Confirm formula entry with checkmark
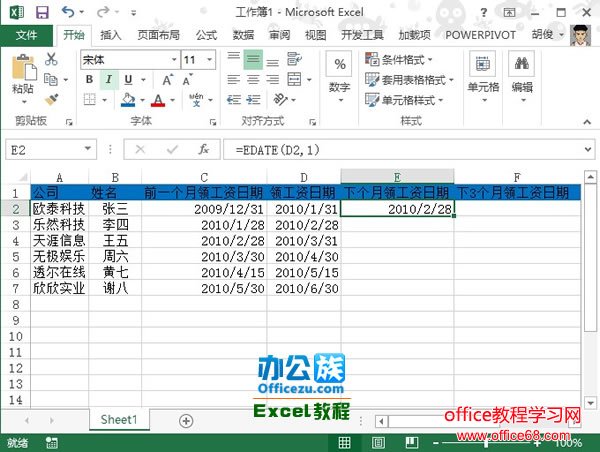Screen dimensions: 600x452 172,149
